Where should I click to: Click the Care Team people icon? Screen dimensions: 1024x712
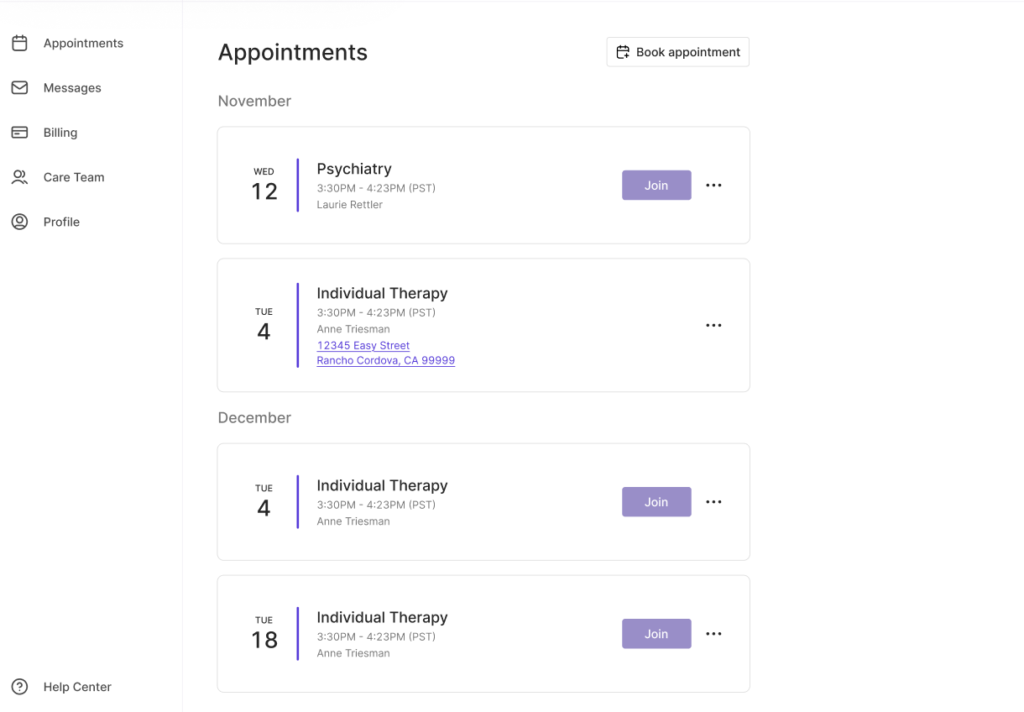click(x=19, y=177)
